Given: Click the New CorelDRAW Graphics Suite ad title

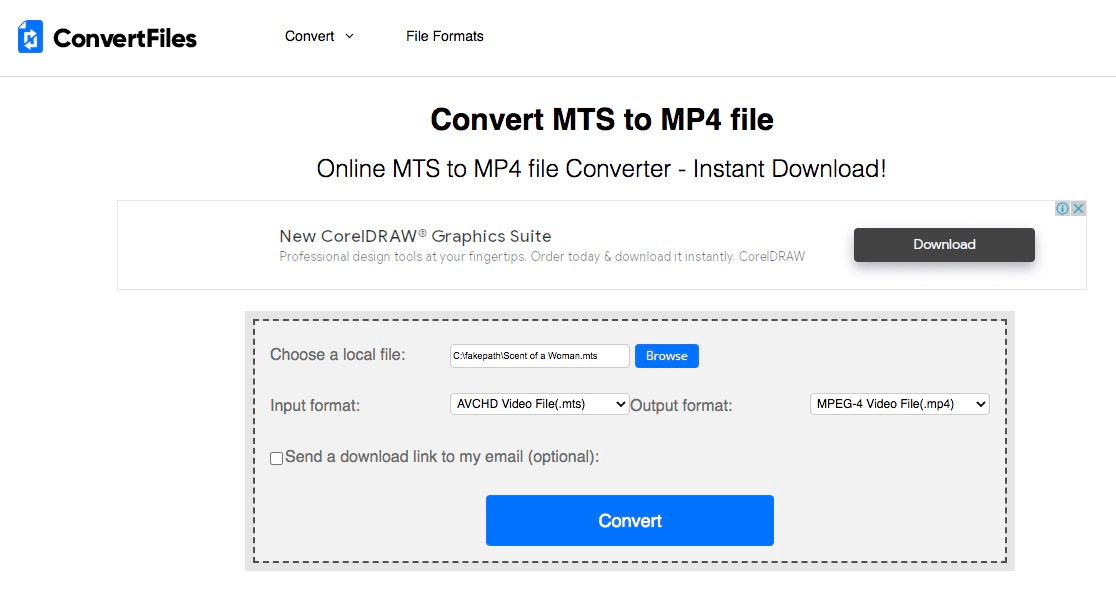Looking at the screenshot, I should pos(415,236).
